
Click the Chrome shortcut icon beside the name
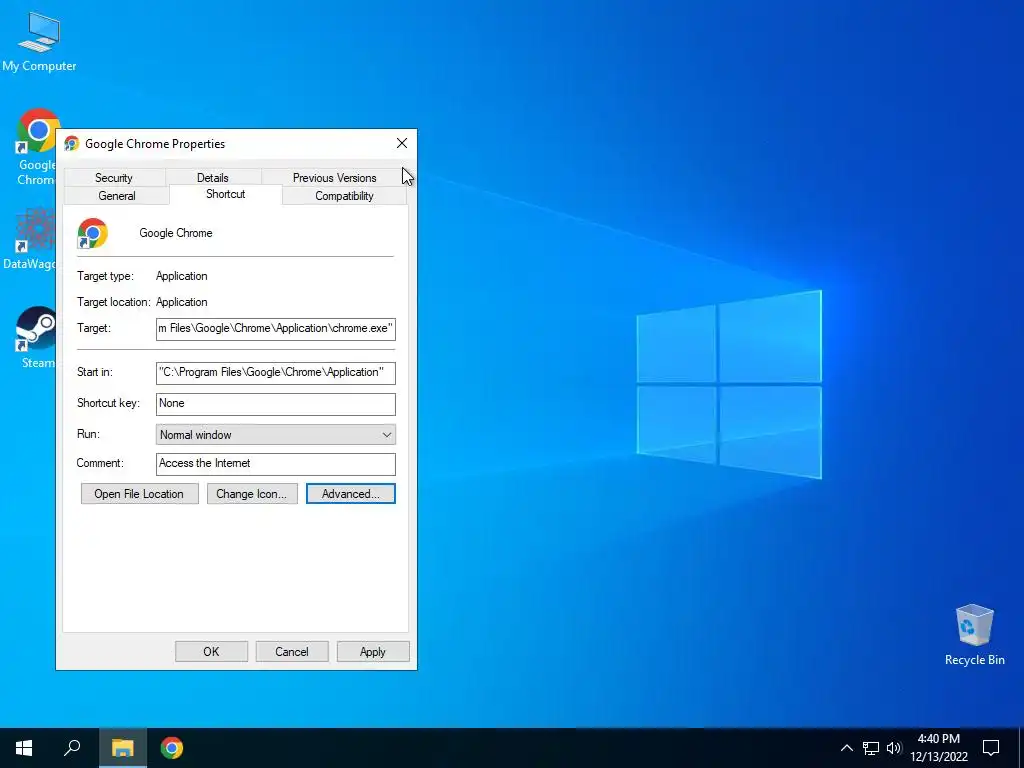(x=93, y=233)
